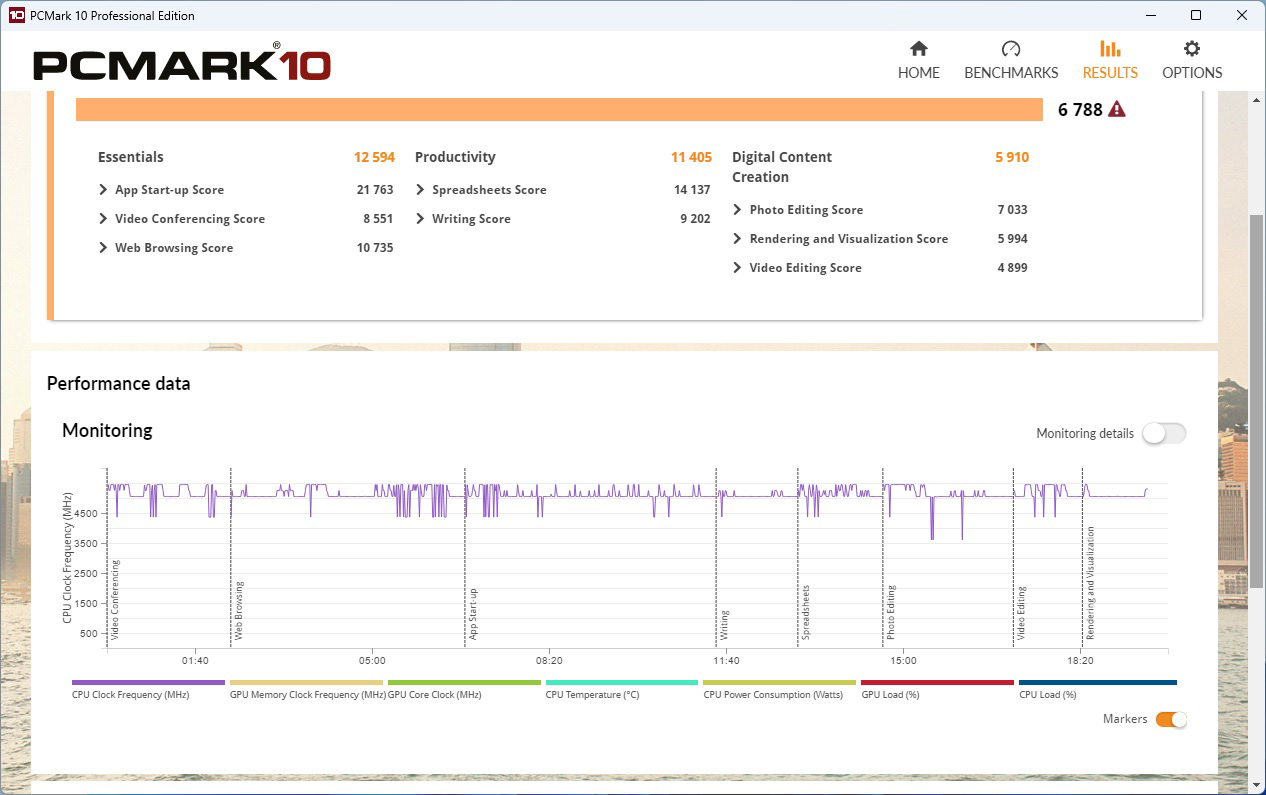Screen dimensions: 1266x795
Task: Click the Photo Editing value 7 033
Action: tap(1012, 210)
